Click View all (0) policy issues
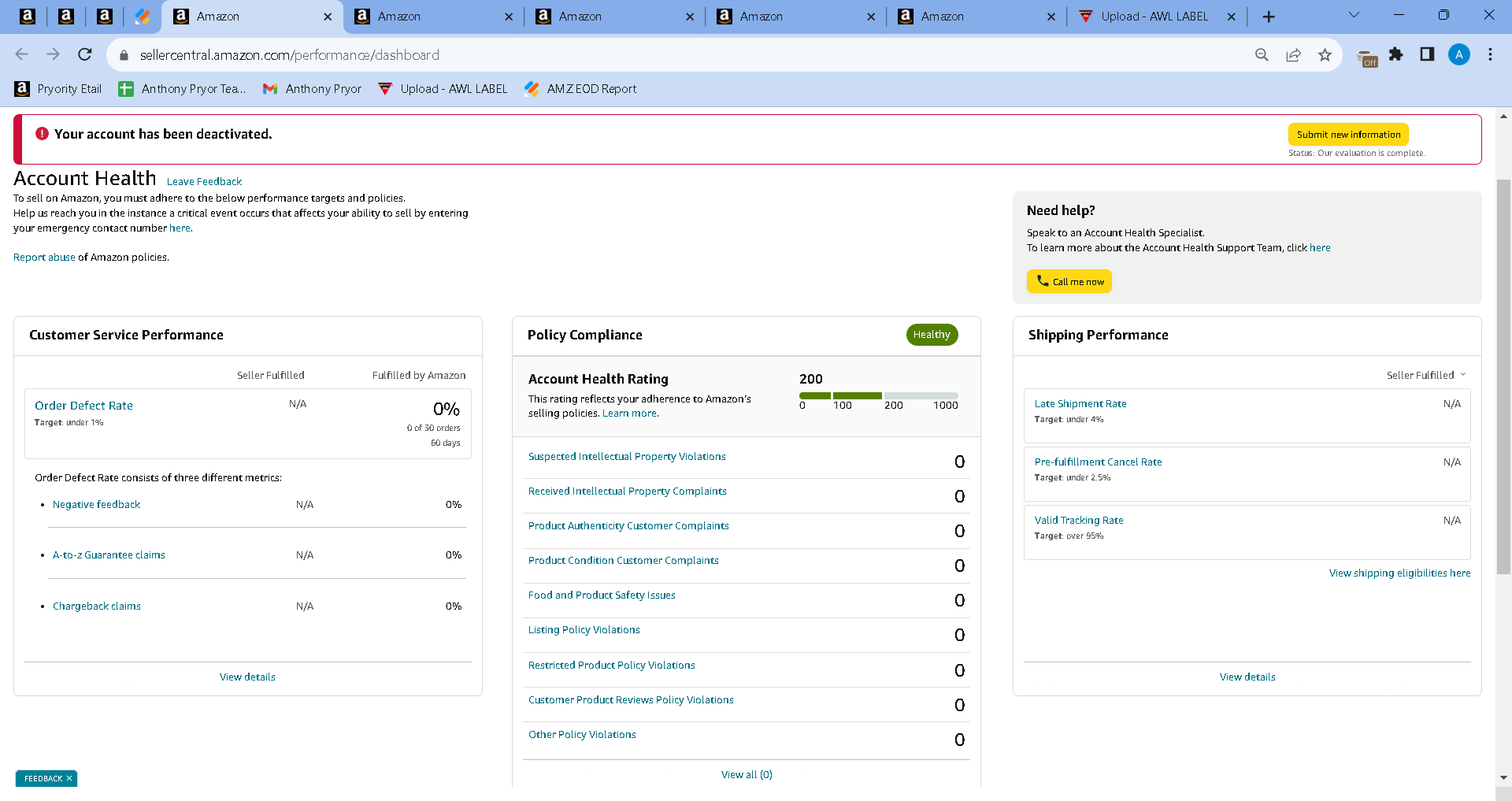This screenshot has height=801, width=1512. click(747, 775)
